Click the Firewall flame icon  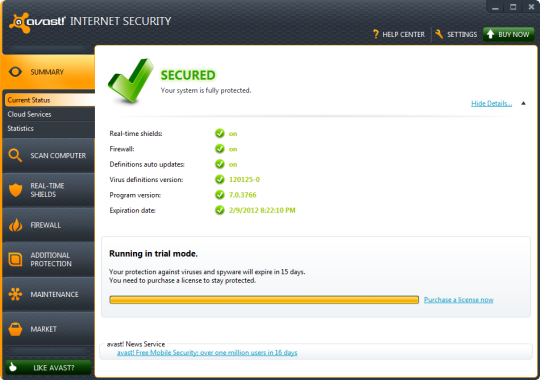(15, 225)
